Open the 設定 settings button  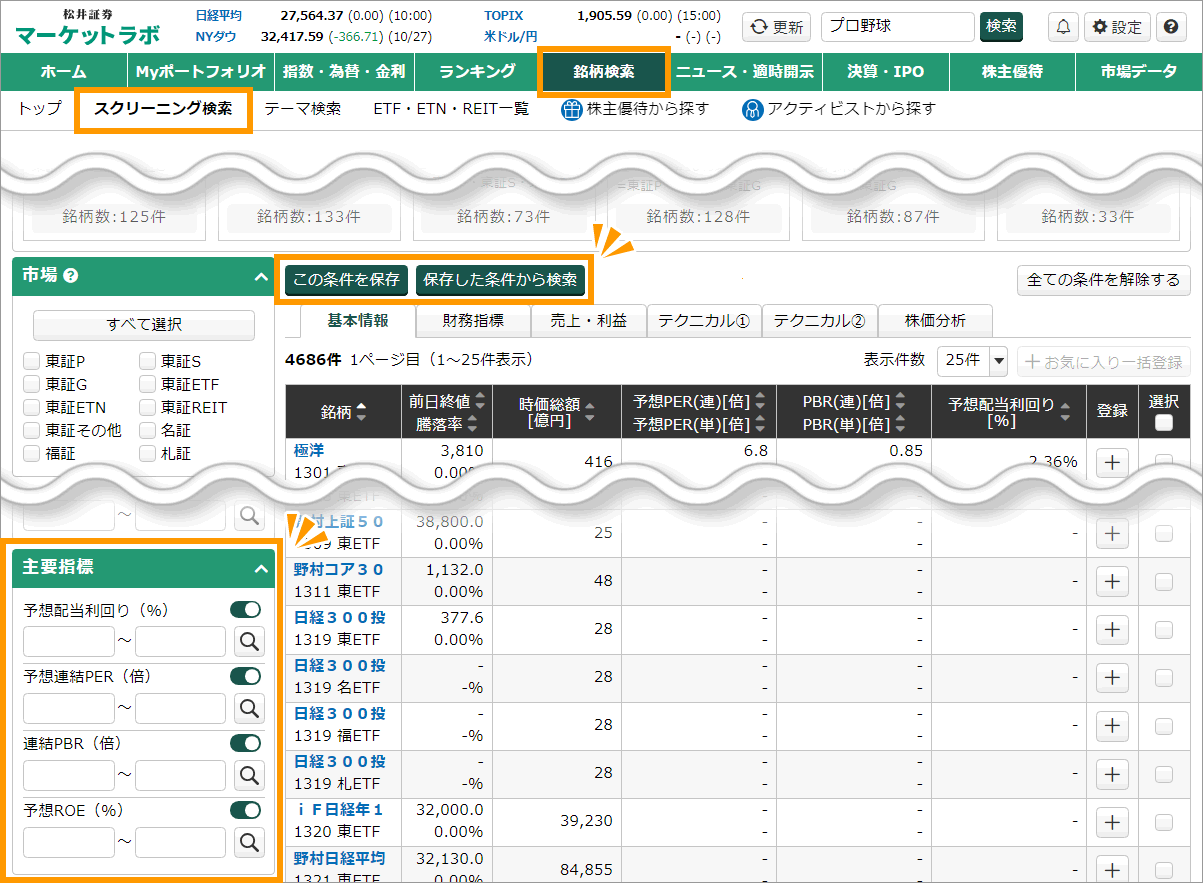click(1118, 27)
